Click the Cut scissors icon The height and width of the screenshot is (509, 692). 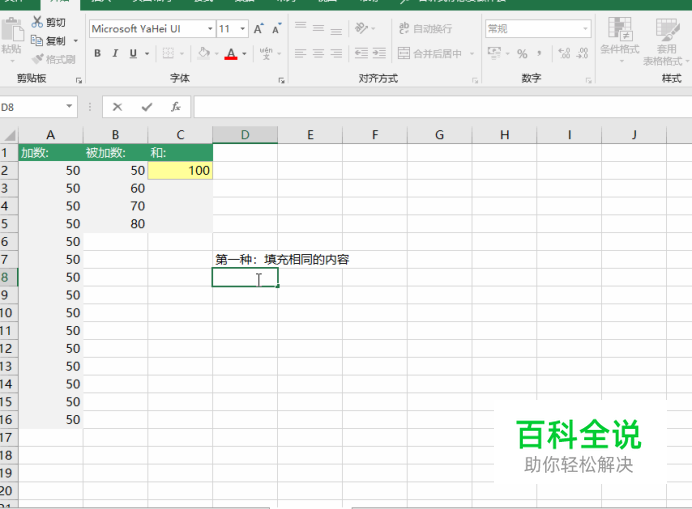tap(37, 22)
